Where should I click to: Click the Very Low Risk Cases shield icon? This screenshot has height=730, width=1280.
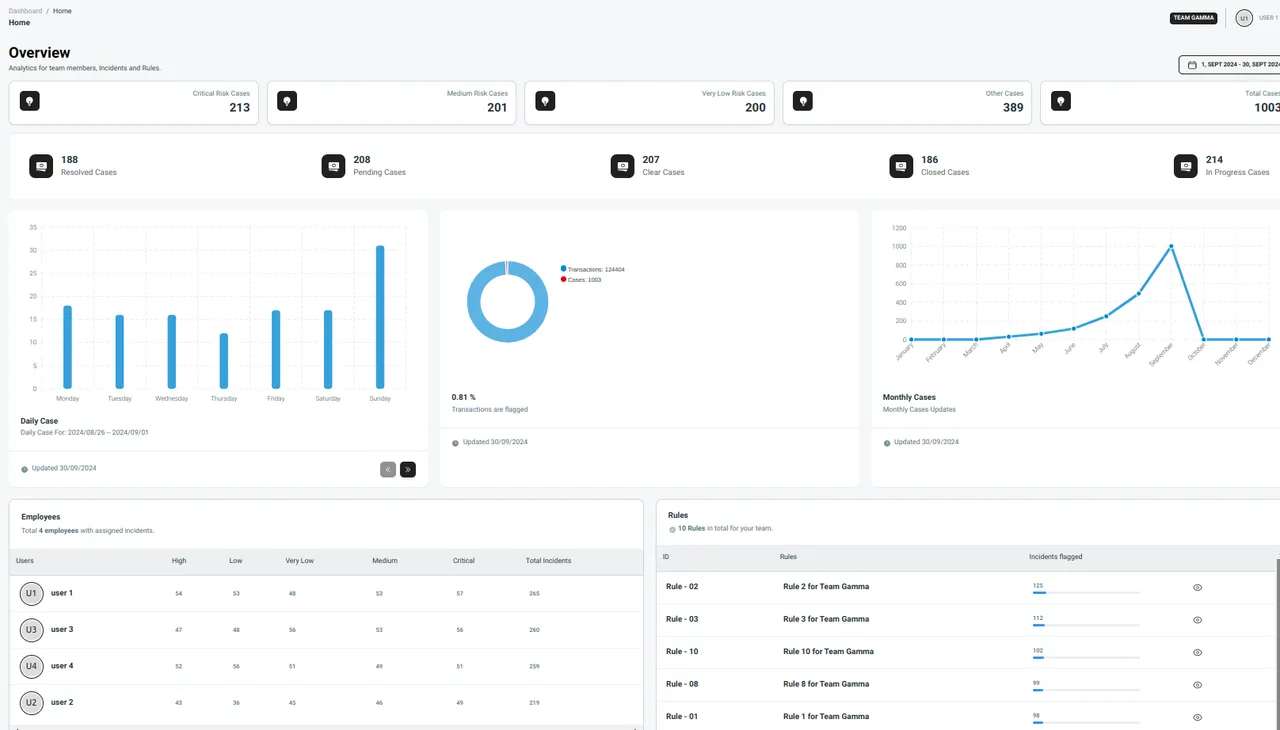point(545,101)
